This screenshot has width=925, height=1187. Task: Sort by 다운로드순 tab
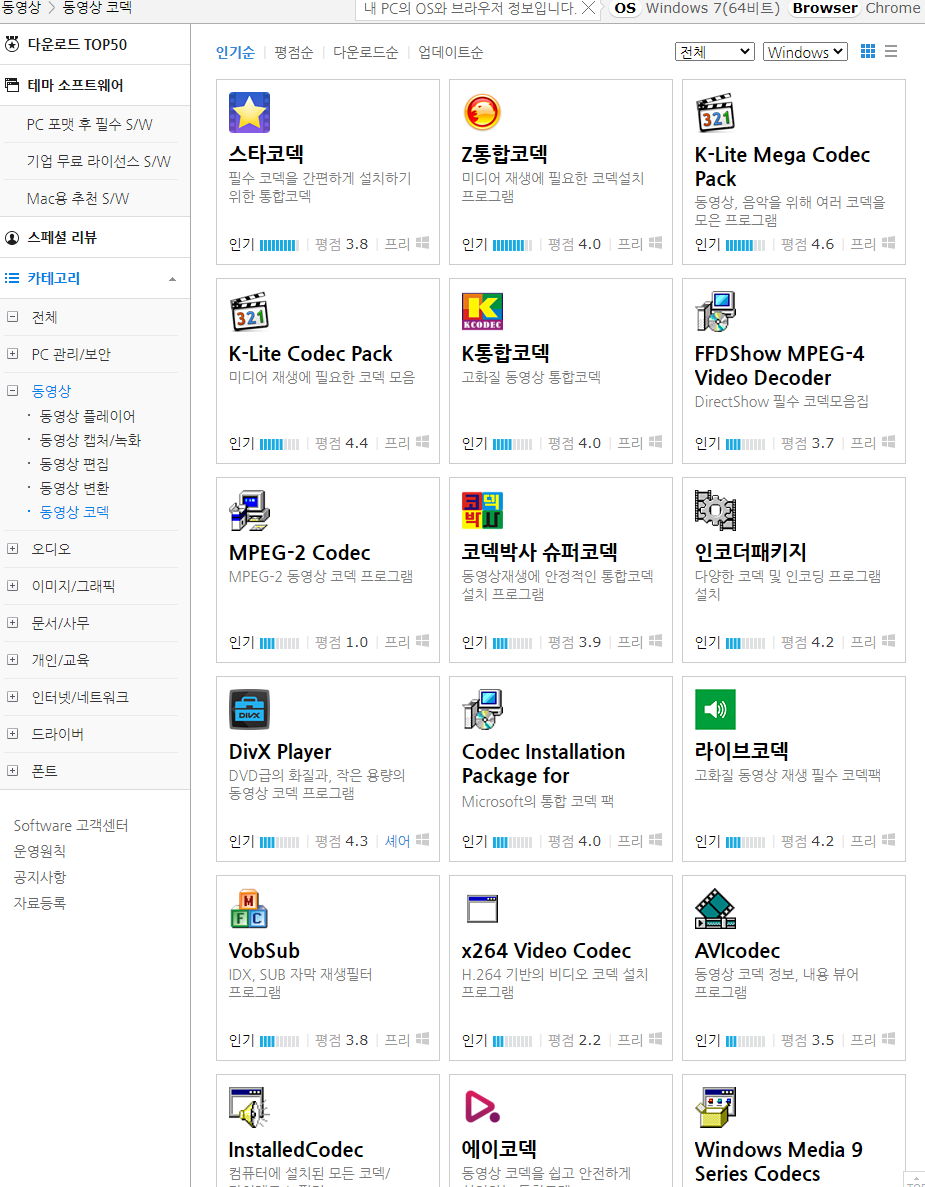tap(366, 52)
